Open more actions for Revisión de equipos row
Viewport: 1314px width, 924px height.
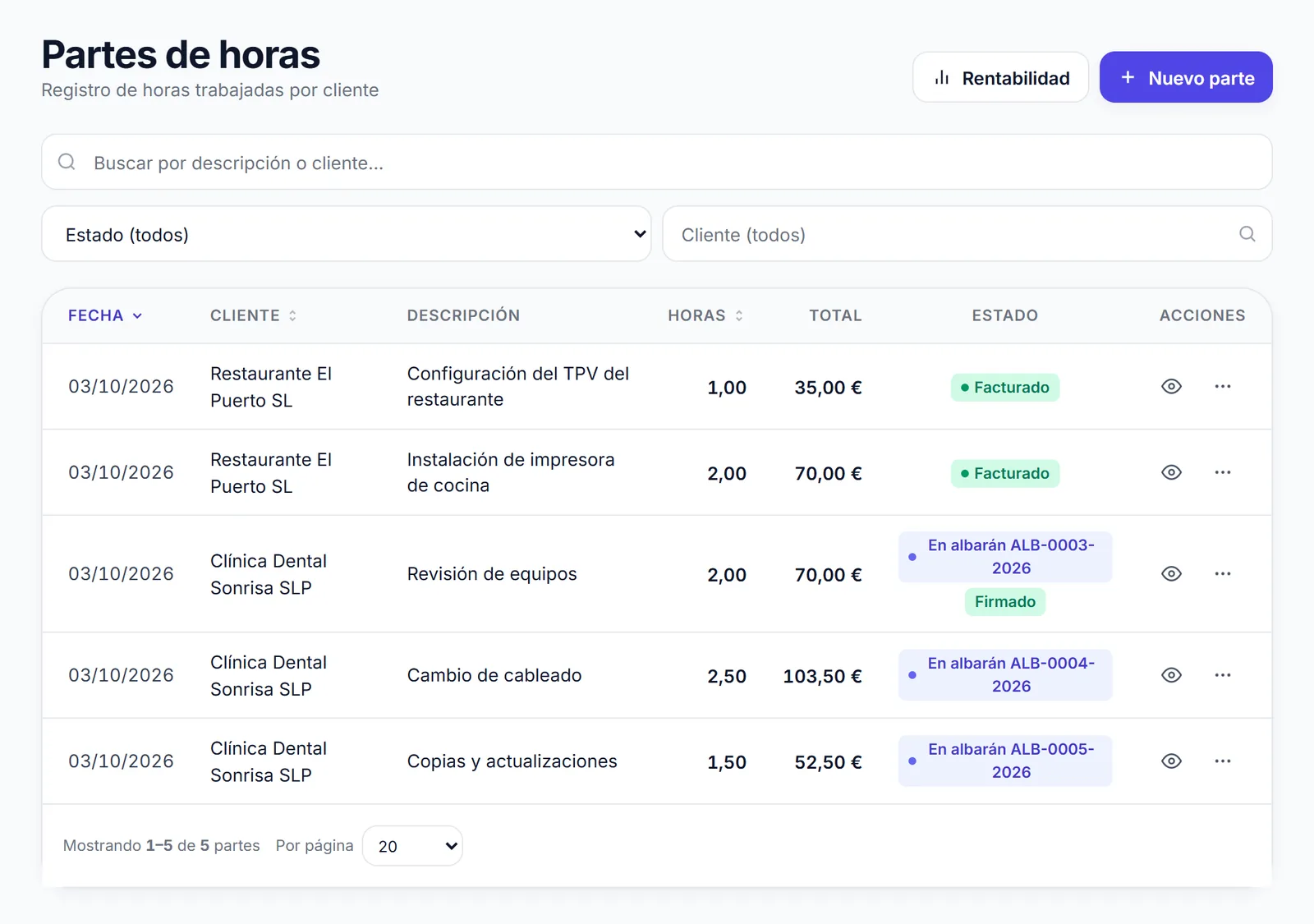pos(1222,573)
